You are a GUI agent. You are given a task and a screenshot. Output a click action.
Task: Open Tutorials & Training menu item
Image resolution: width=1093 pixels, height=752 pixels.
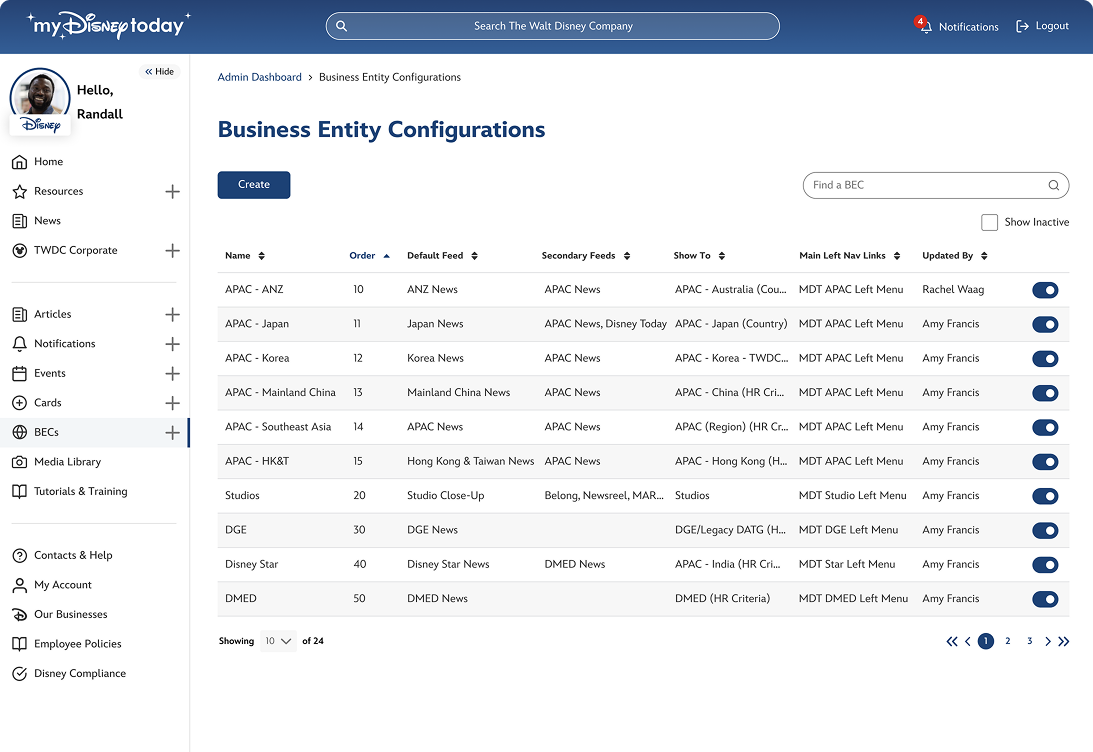80,492
